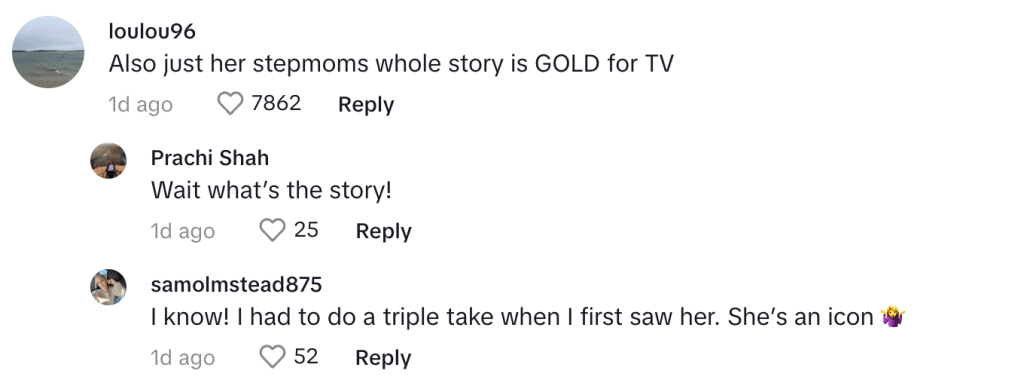
Task: Click the 7862 likes count
Action: [x=276, y=103]
